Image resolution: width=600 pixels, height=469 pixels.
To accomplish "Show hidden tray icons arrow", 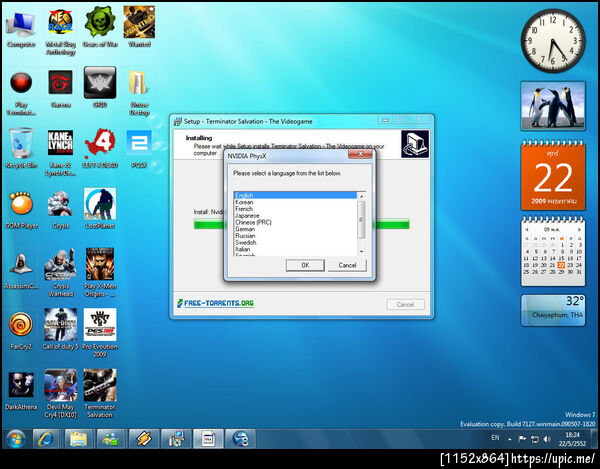I will [510, 440].
